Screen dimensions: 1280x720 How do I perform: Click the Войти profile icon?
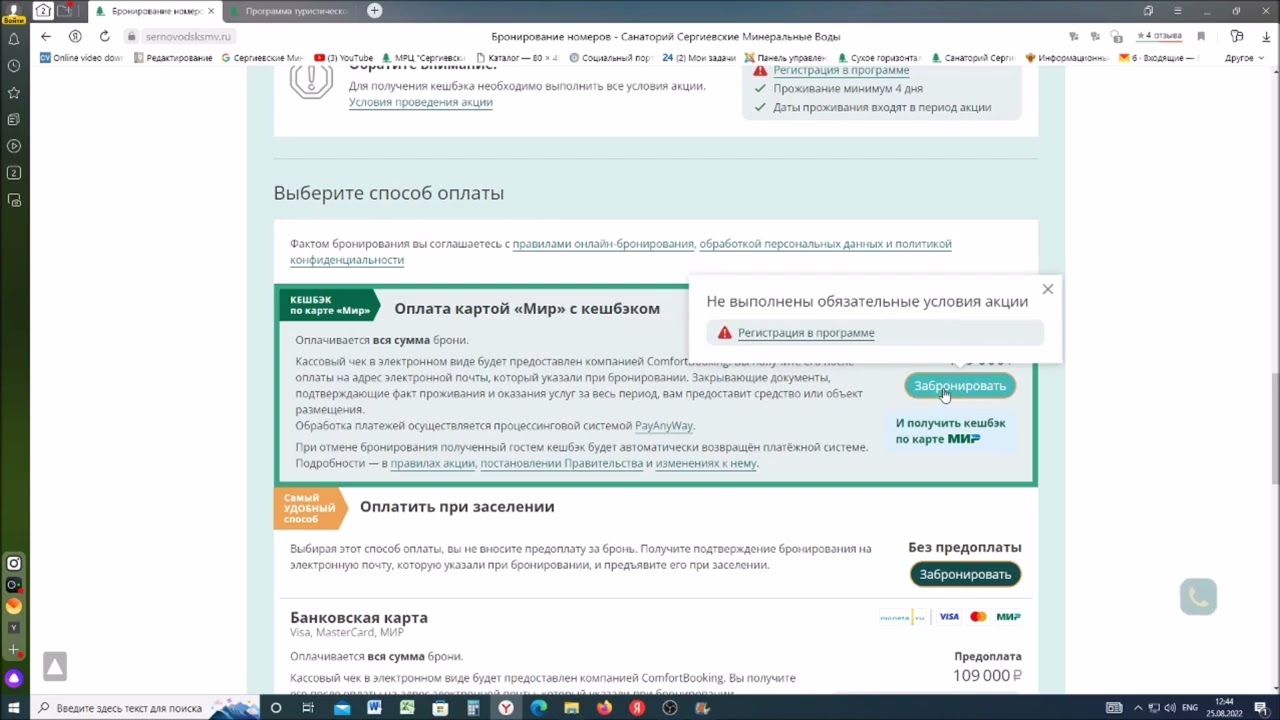point(13,12)
